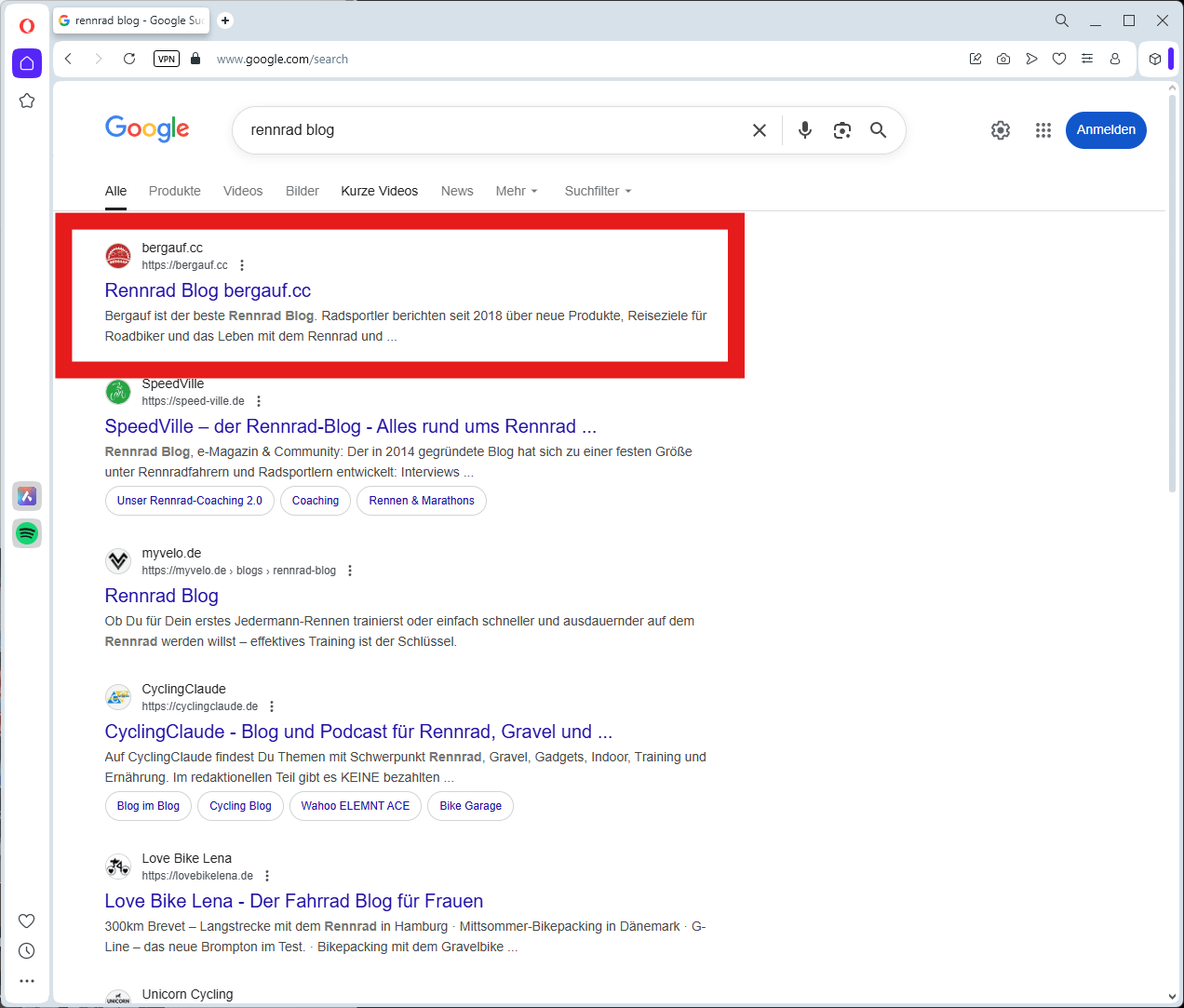Clear the search box with X icon
The image size is (1184, 1008).
click(x=760, y=130)
